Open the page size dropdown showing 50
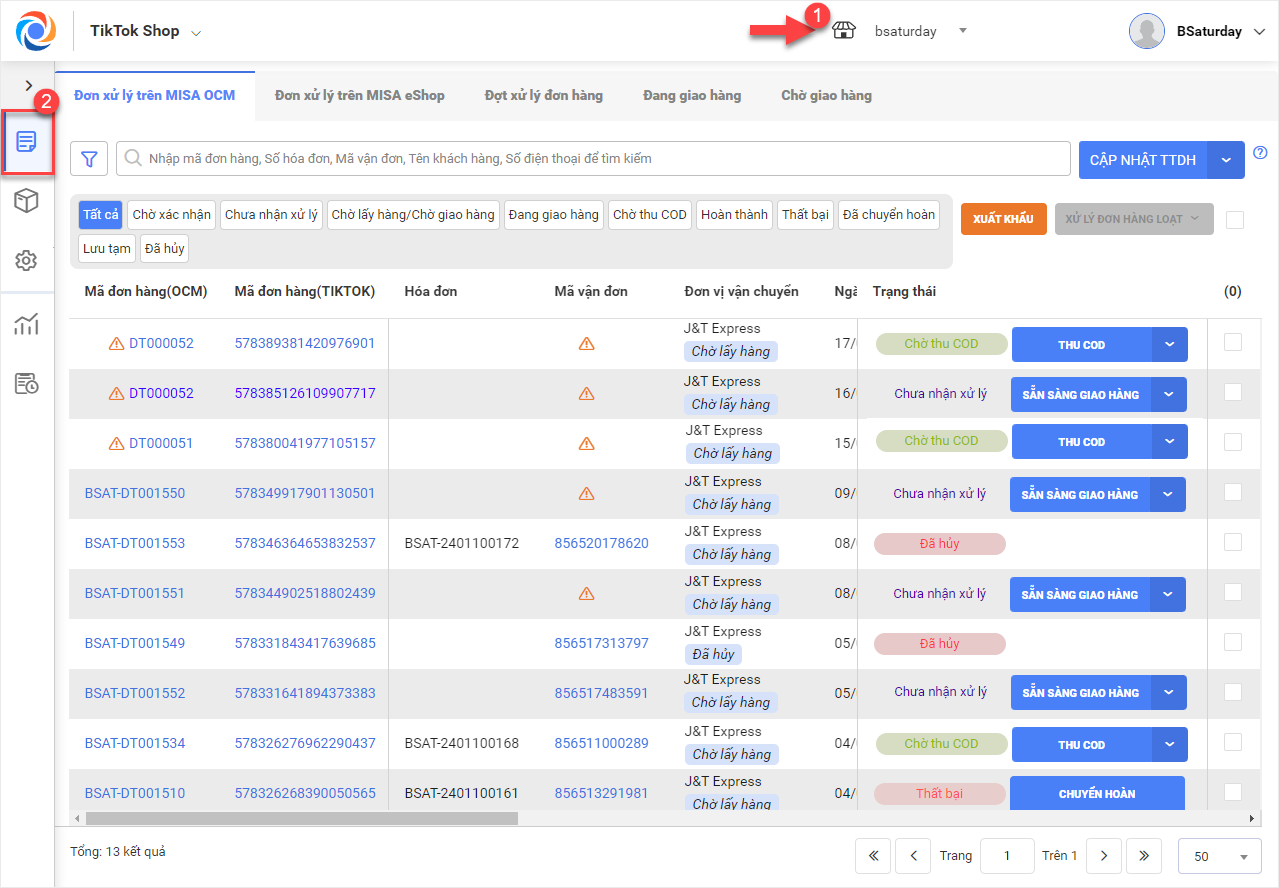The height and width of the screenshot is (888, 1279). [1220, 856]
